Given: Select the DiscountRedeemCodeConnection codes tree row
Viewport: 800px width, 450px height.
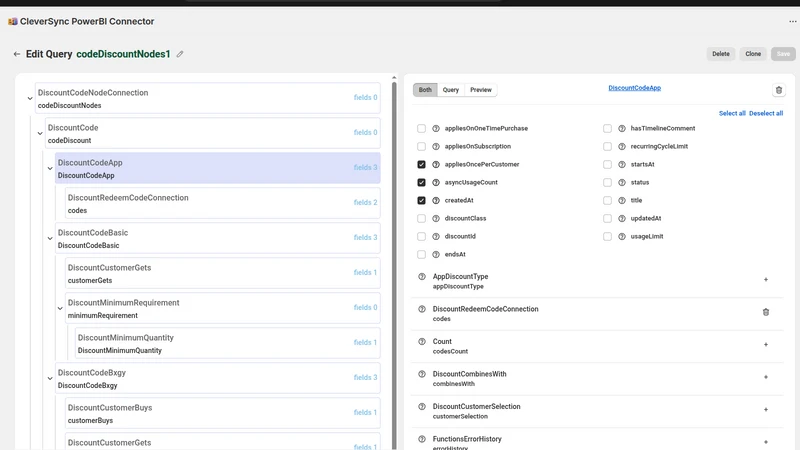Looking at the screenshot, I should pyautogui.click(x=222, y=203).
